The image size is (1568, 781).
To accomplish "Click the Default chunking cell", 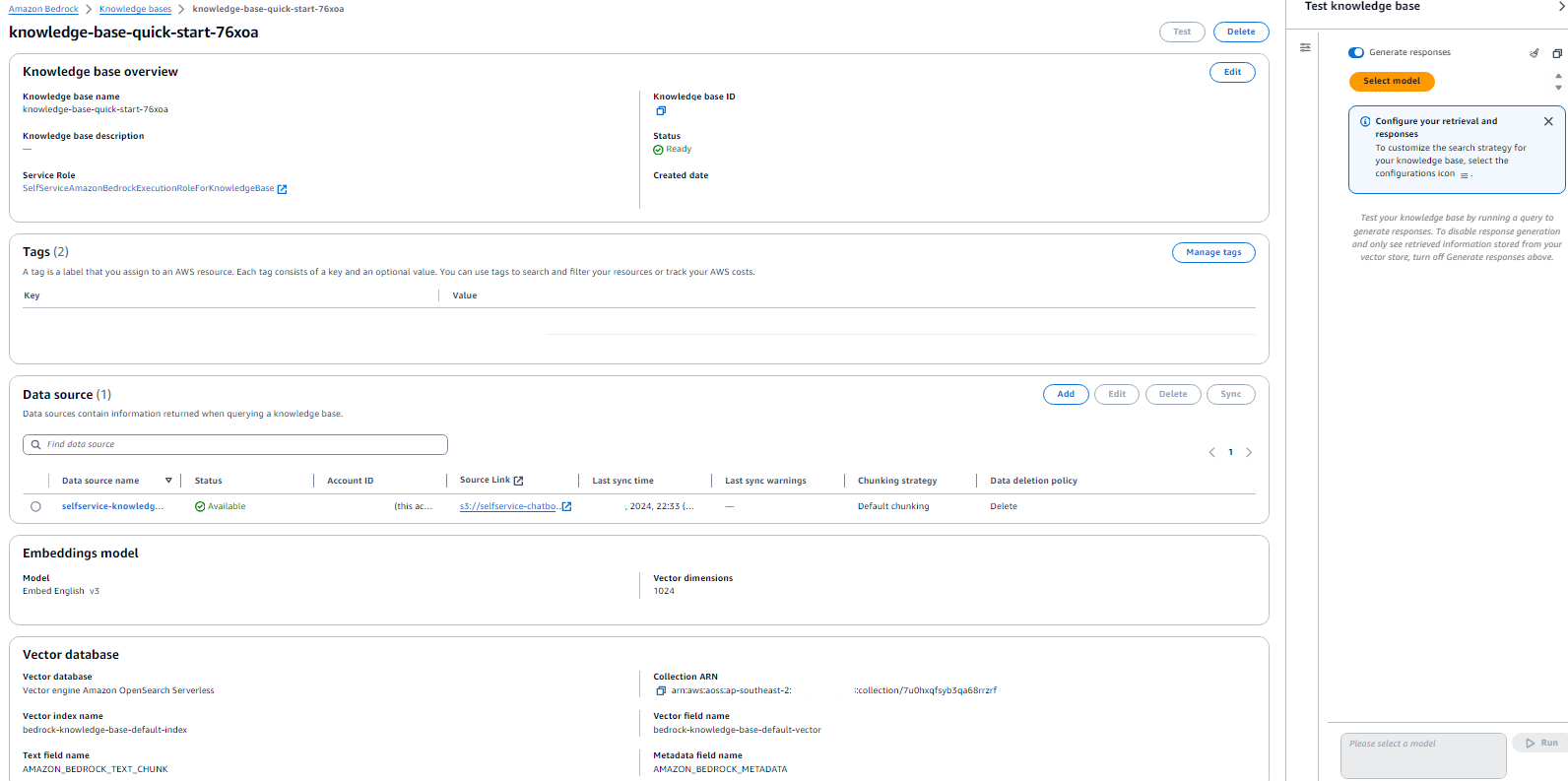I will pos(893,506).
